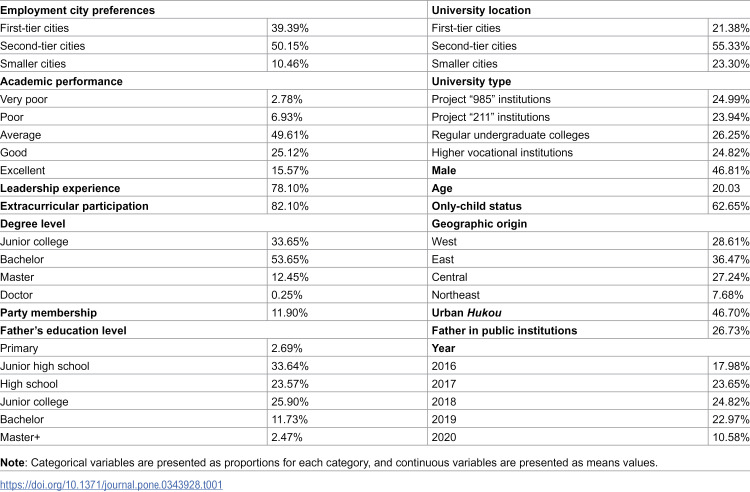The image size is (750, 492).
Task: Click the Employment city preferences heading
Action: click(x=77, y=10)
